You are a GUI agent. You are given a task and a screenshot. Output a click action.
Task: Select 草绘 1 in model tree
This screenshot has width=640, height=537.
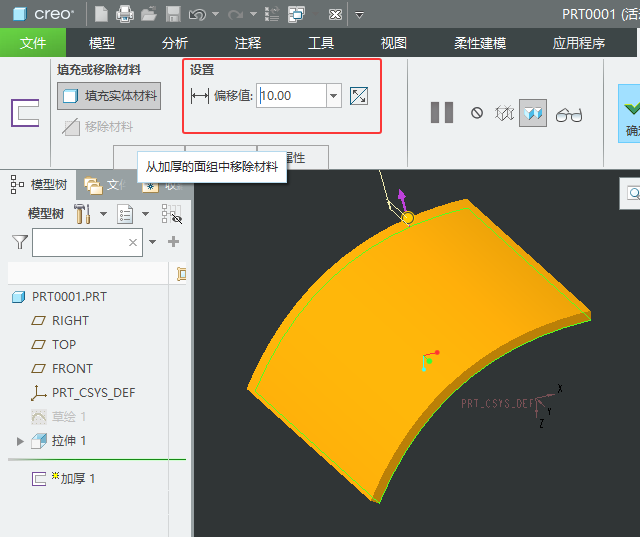[58, 417]
